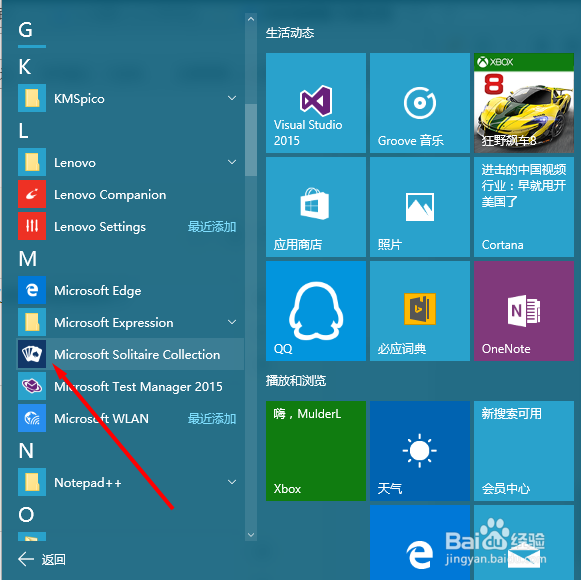This screenshot has width=581, height=580.
Task: Click 最近添加 next to Microsoft WLAN
Action: [212, 418]
